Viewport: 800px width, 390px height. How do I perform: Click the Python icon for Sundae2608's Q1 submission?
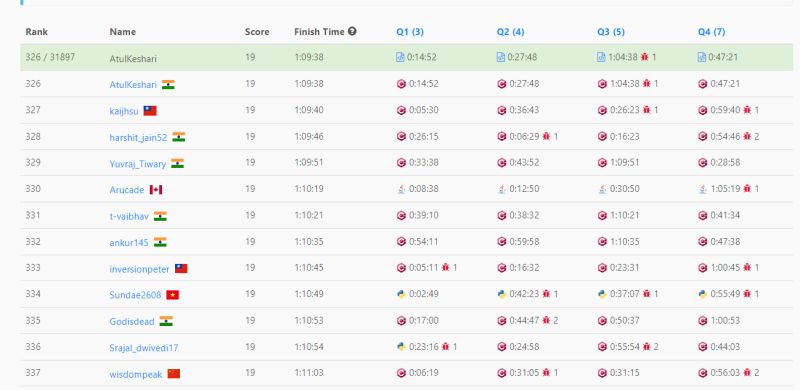tap(401, 294)
